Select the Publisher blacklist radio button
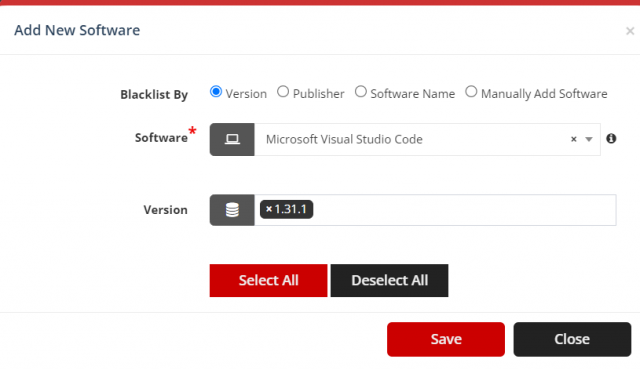This screenshot has height=370, width=640. click(x=283, y=92)
